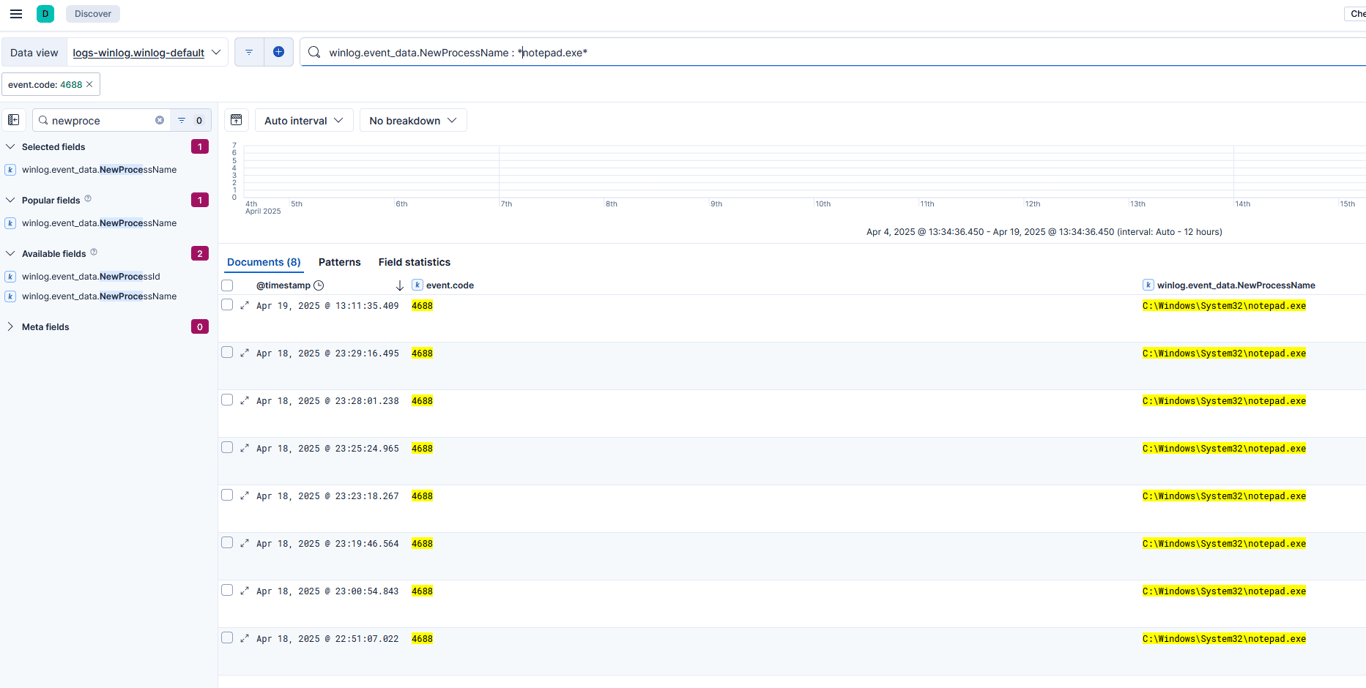Toggle the field sidebar panel icon
Image resolution: width=1366 pixels, height=688 pixels.
tap(14, 120)
